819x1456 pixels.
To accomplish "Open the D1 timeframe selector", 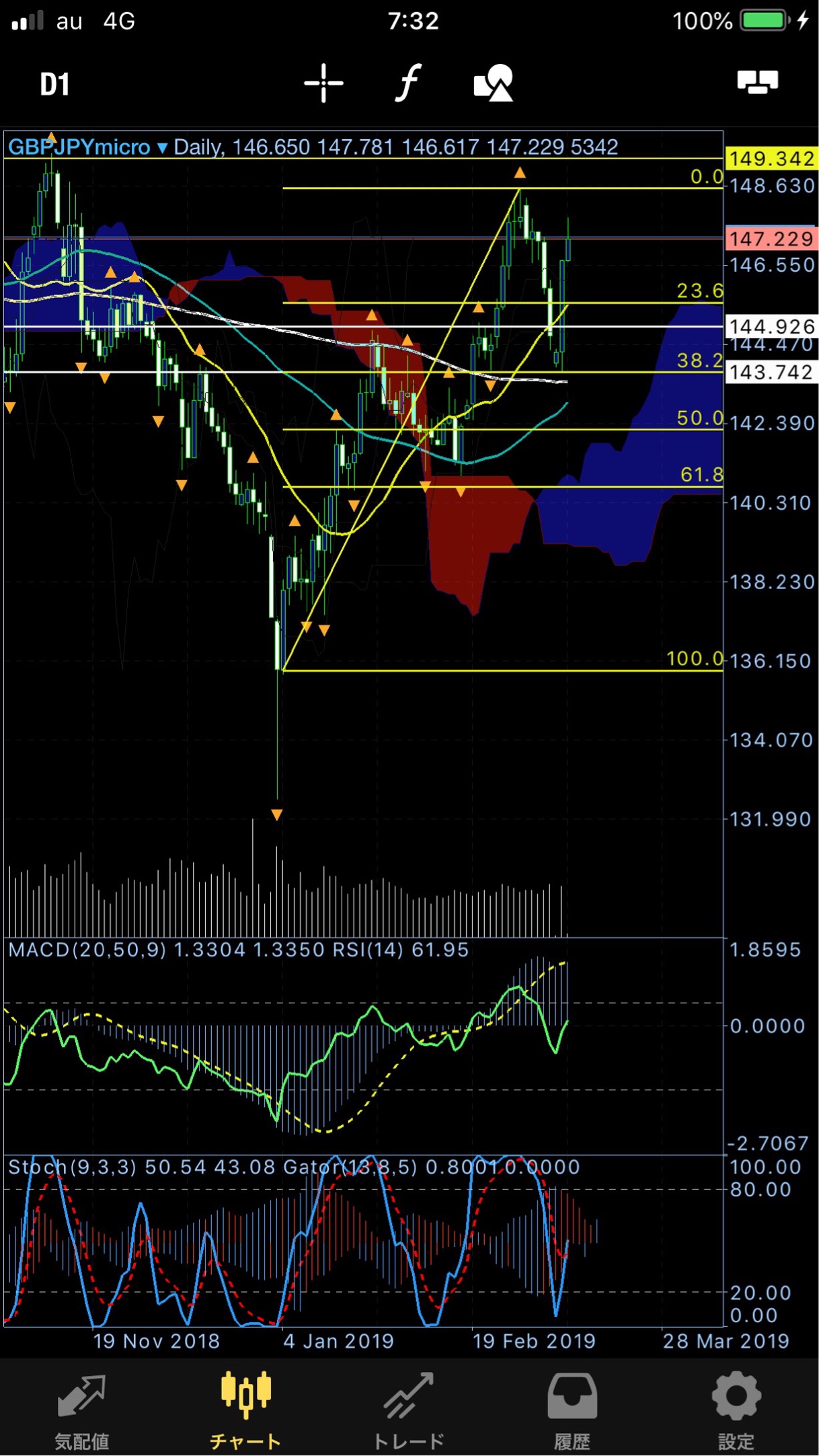I will click(x=54, y=84).
